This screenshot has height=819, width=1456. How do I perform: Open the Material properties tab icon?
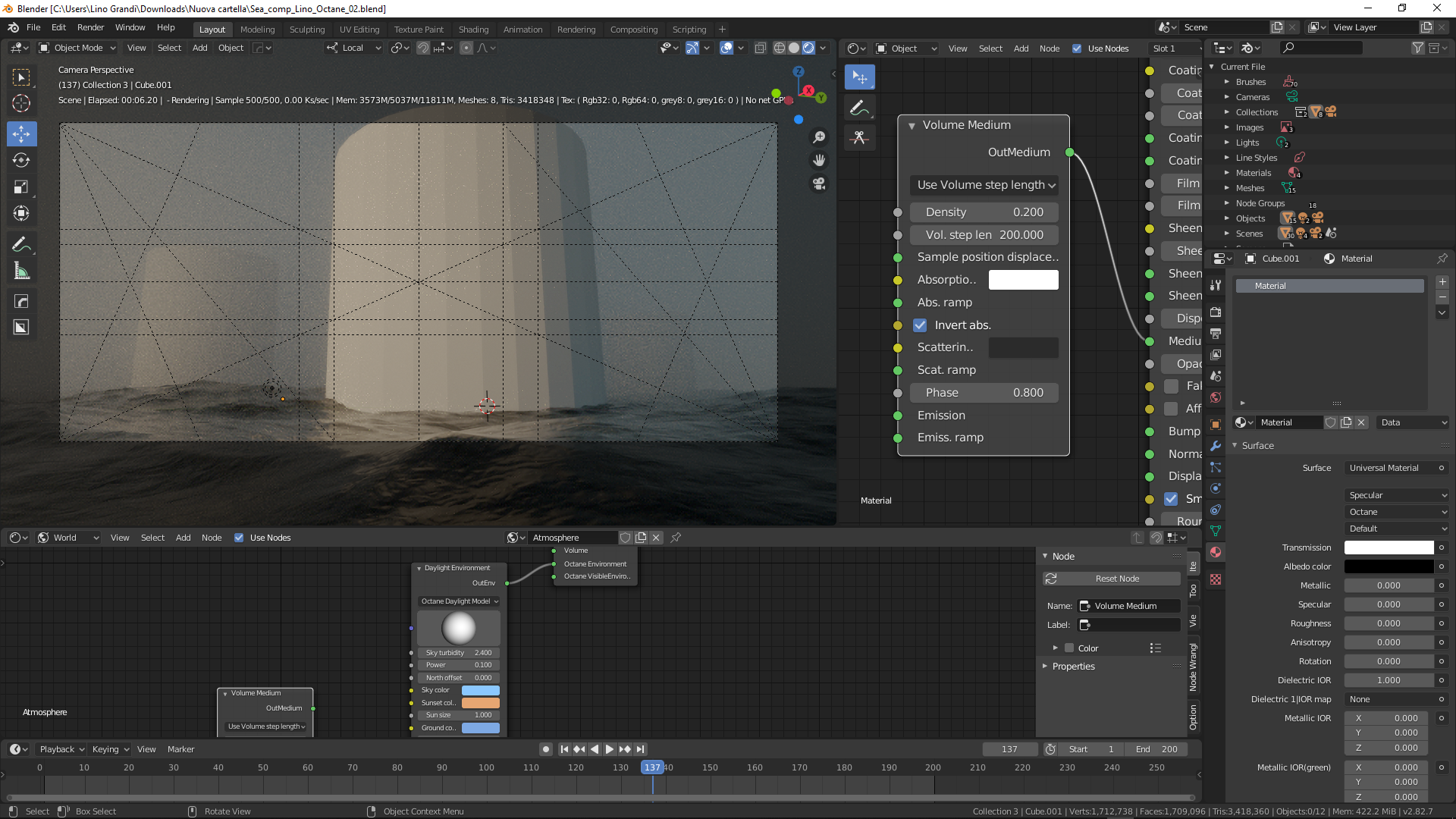(1216, 552)
